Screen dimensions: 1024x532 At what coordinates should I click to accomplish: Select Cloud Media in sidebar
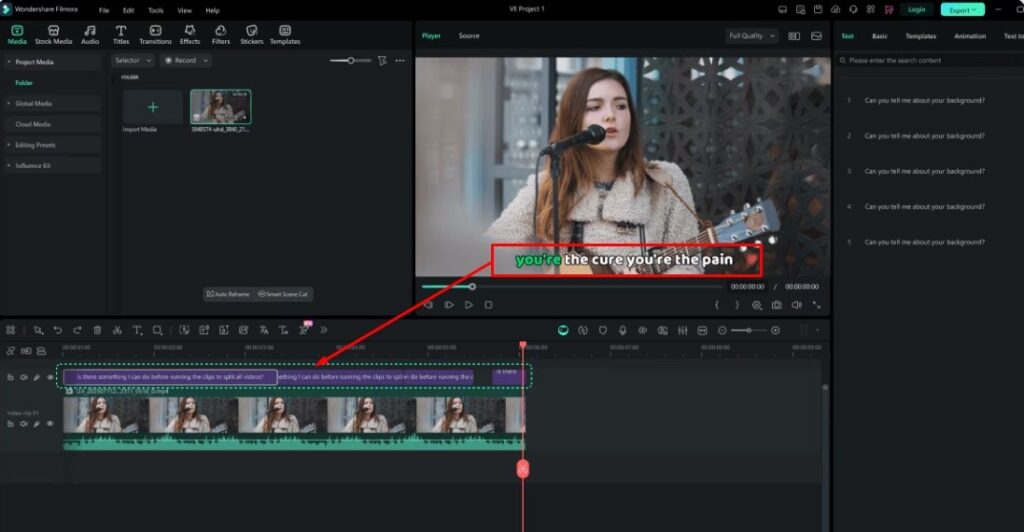52,124
